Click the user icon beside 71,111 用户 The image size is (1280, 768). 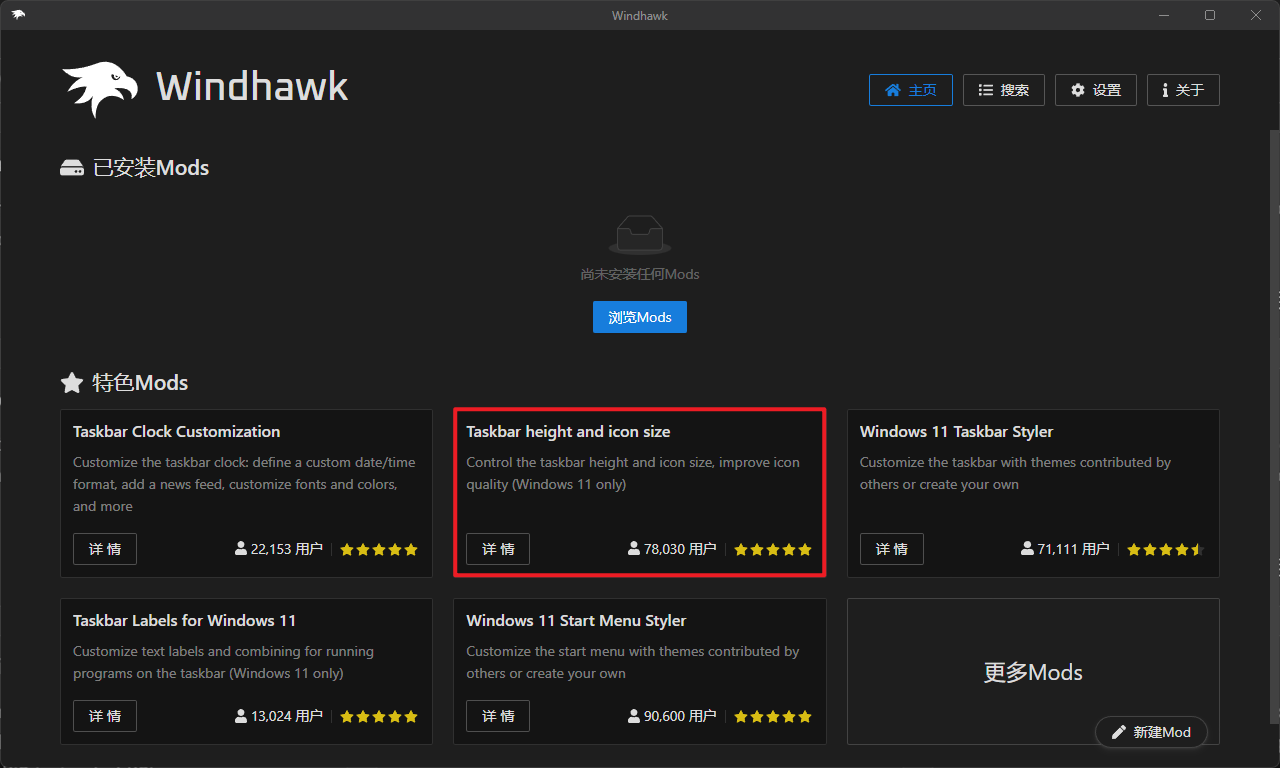click(1027, 549)
